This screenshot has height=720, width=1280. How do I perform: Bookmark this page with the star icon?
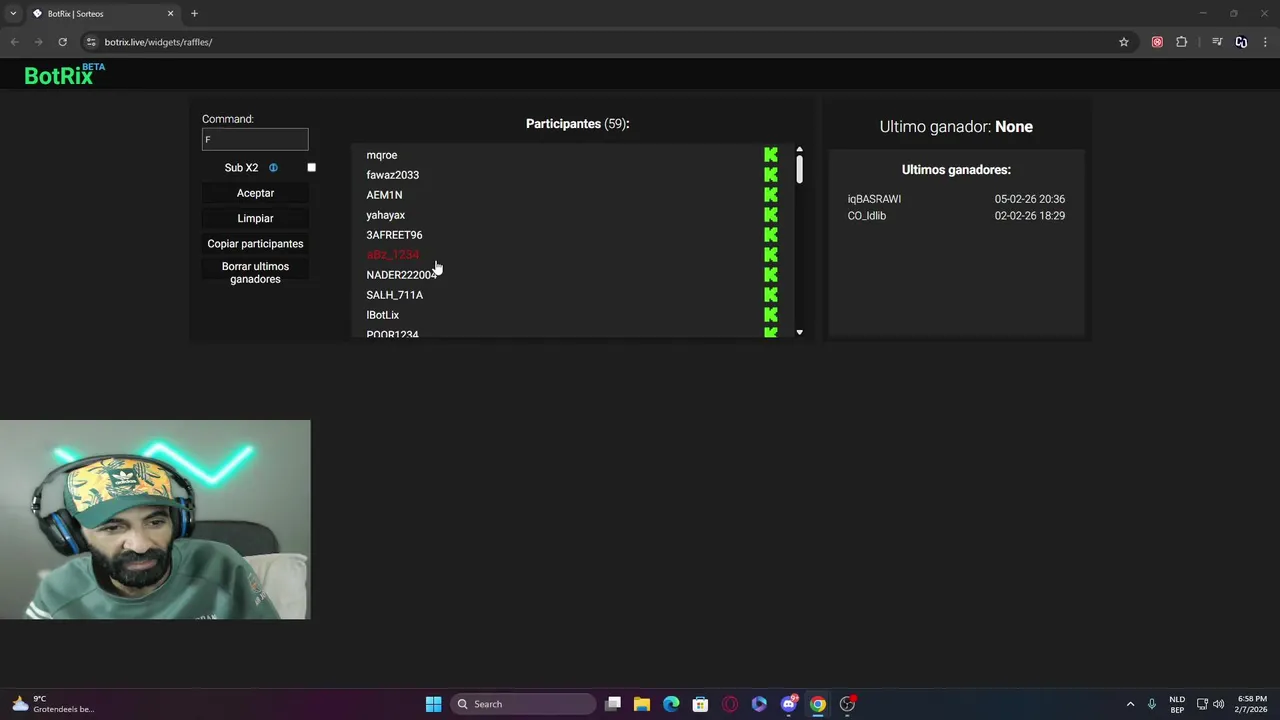pyautogui.click(x=1124, y=42)
